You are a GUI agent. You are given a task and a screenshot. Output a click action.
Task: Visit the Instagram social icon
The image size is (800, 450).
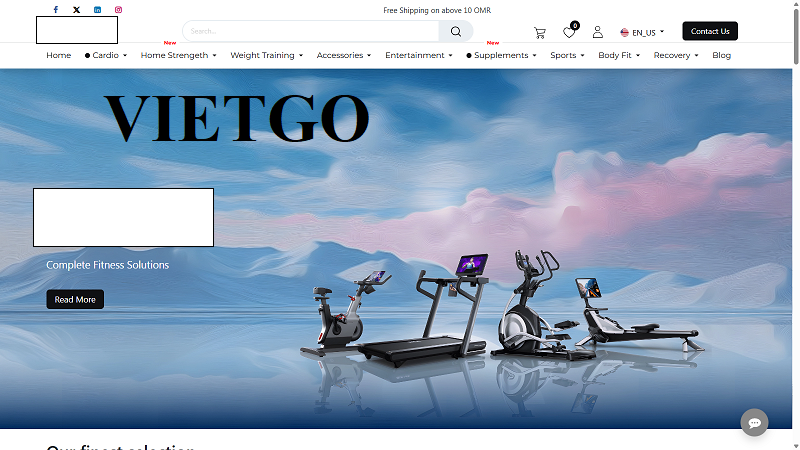(118, 10)
